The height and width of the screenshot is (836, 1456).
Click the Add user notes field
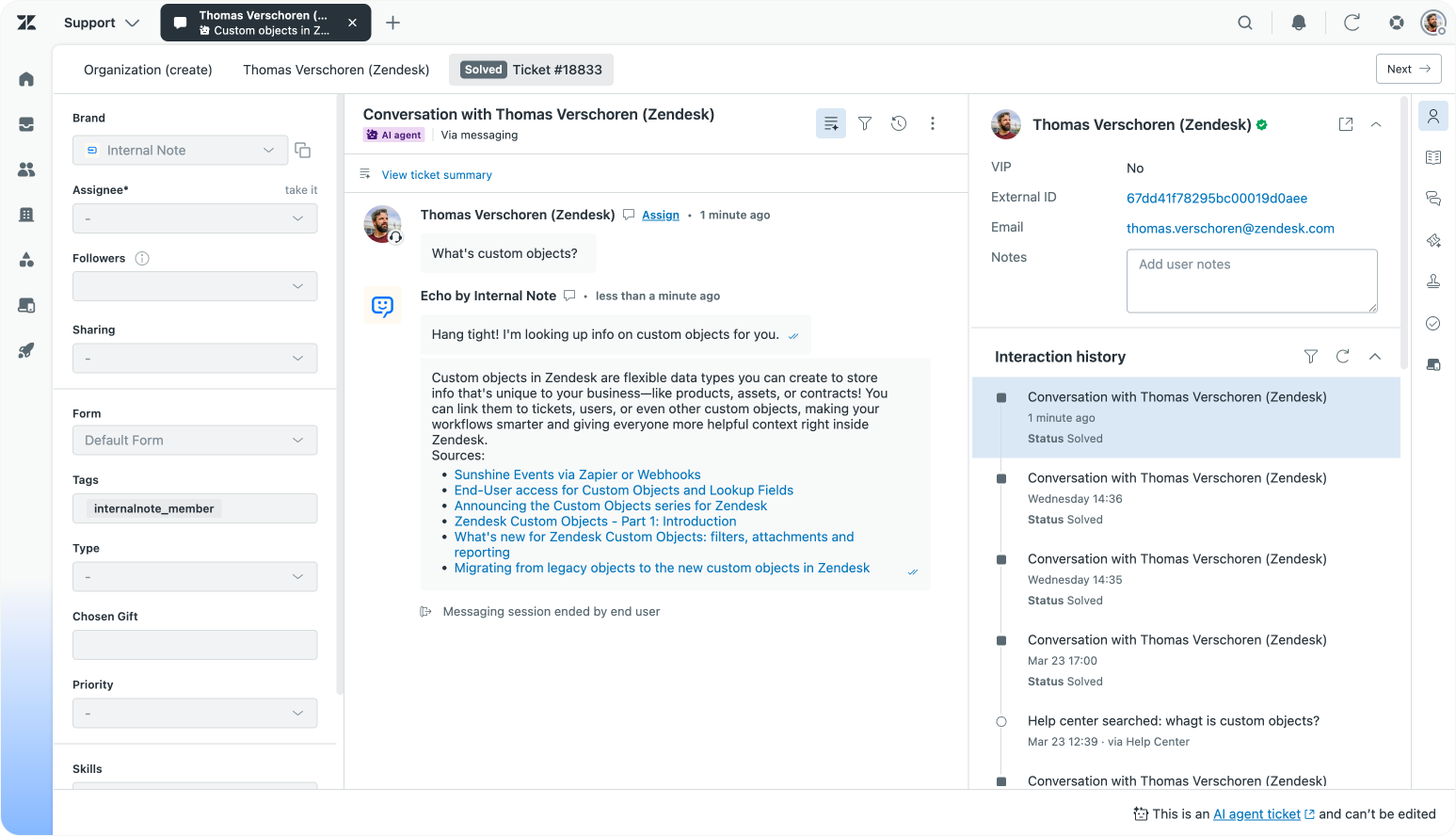(1251, 281)
